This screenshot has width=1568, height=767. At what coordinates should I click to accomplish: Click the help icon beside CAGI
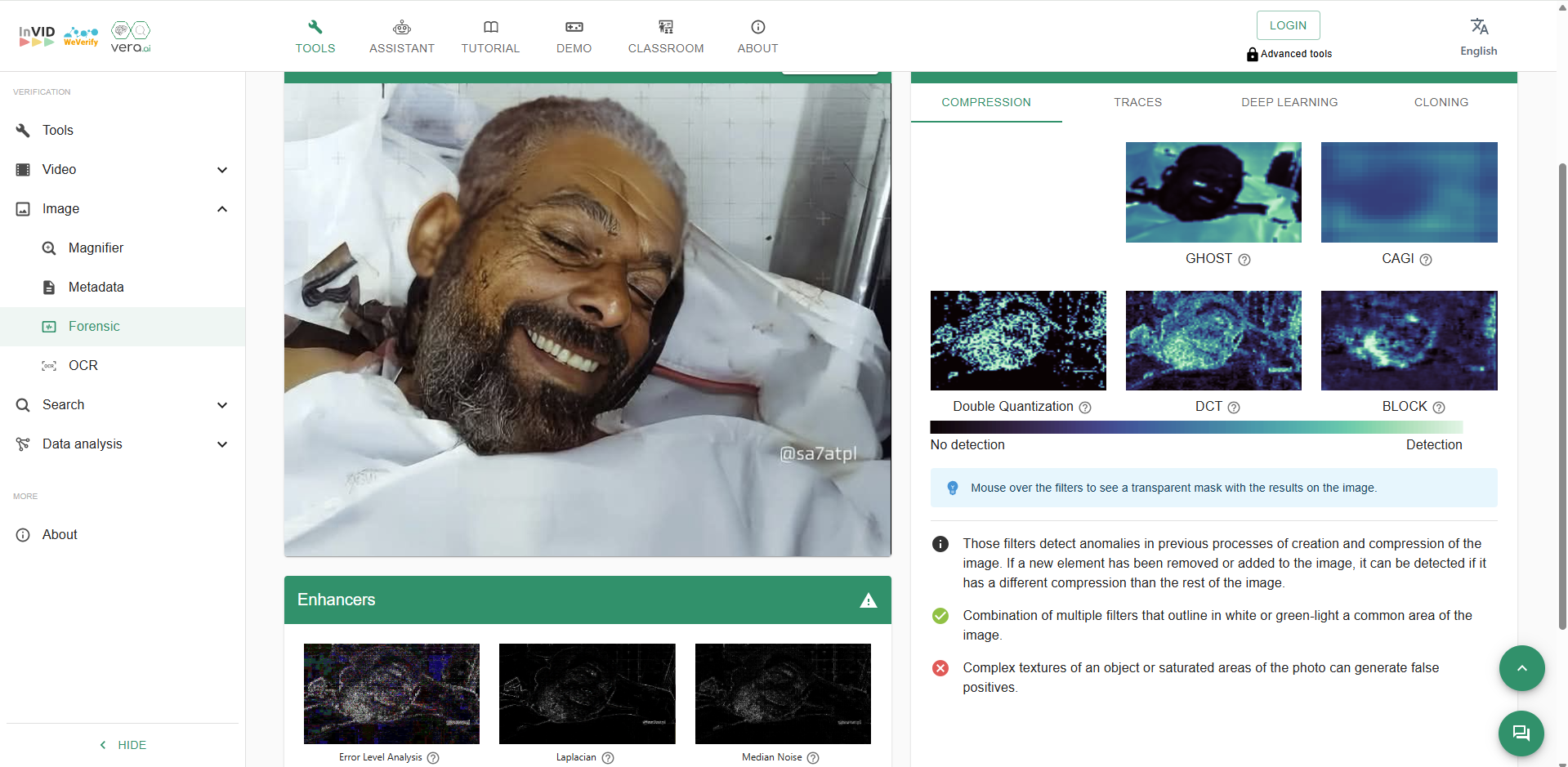click(1426, 260)
